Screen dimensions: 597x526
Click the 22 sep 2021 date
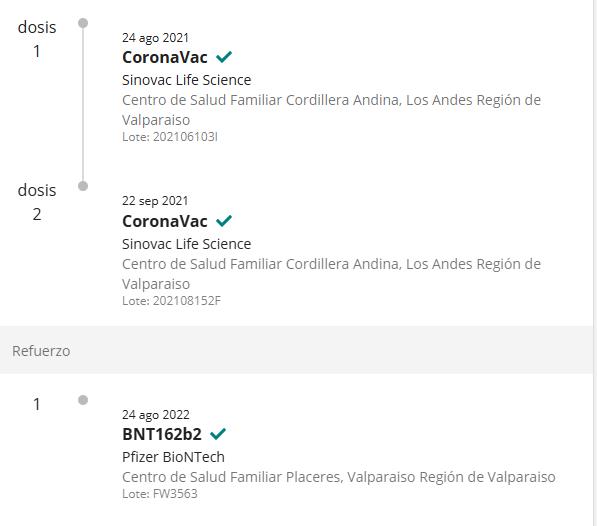tap(155, 201)
